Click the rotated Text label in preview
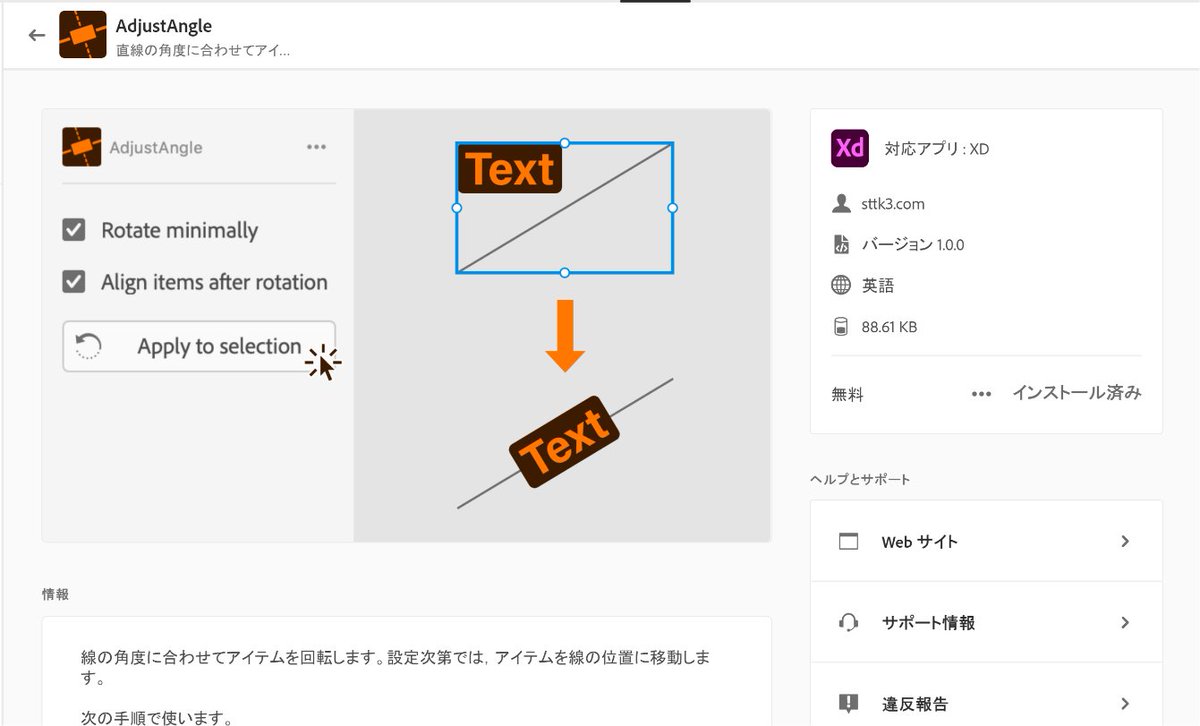The height and width of the screenshot is (726, 1200). [x=565, y=442]
